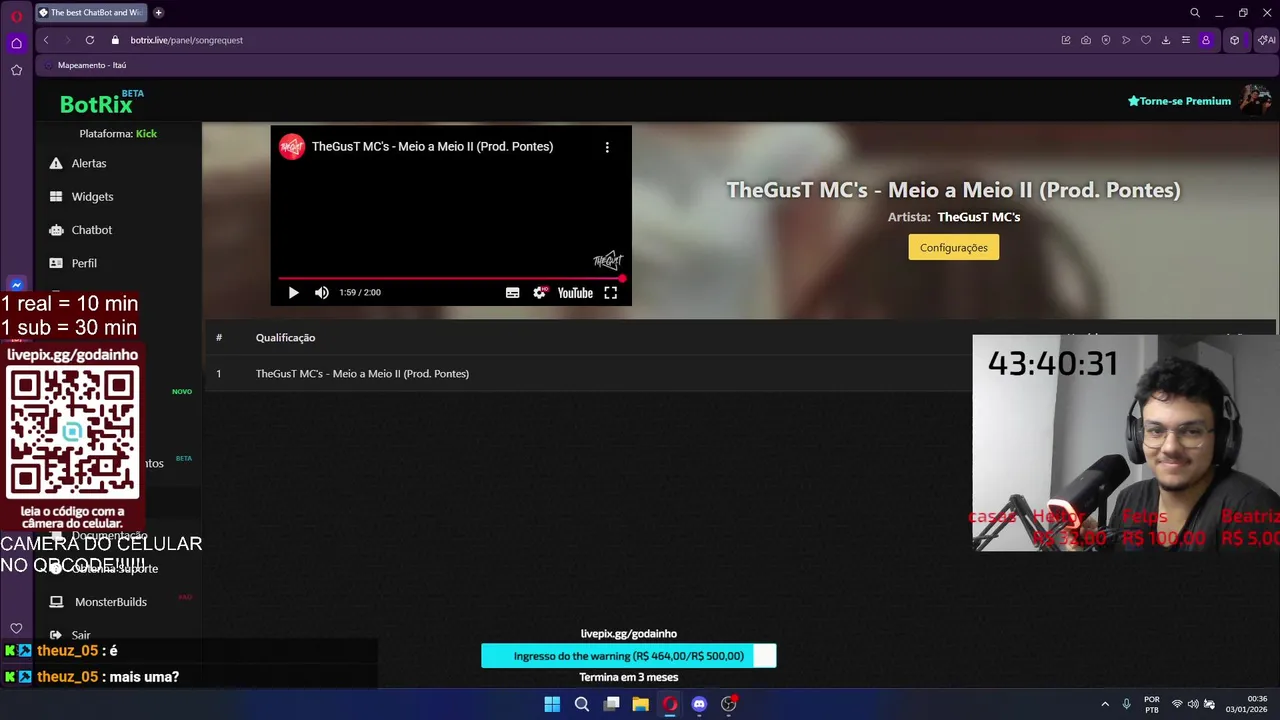The image size is (1280, 720).
Task: Add page to bookmarks with heart icon
Action: [1146, 40]
